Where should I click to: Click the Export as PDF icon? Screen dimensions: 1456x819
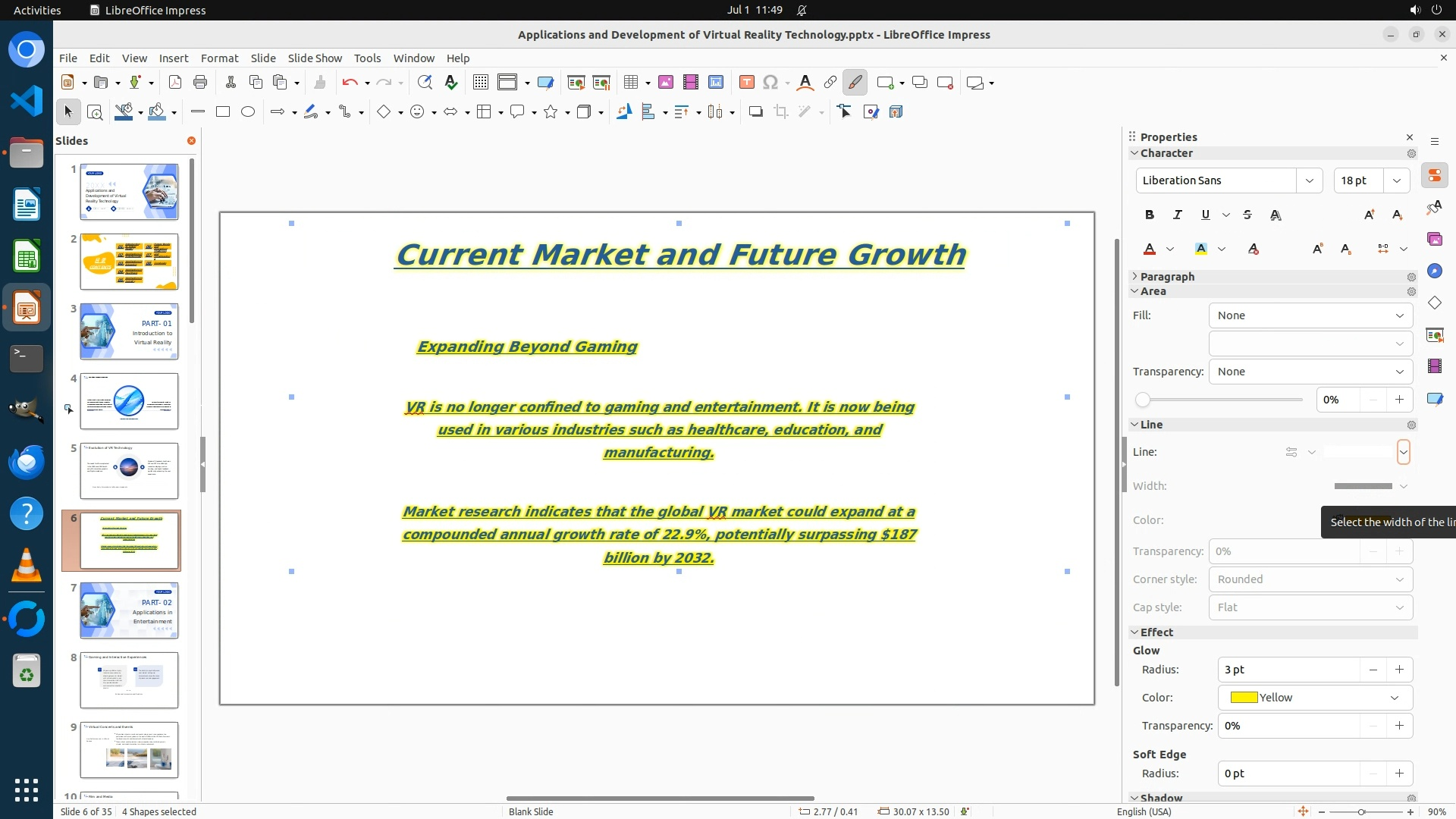click(175, 83)
